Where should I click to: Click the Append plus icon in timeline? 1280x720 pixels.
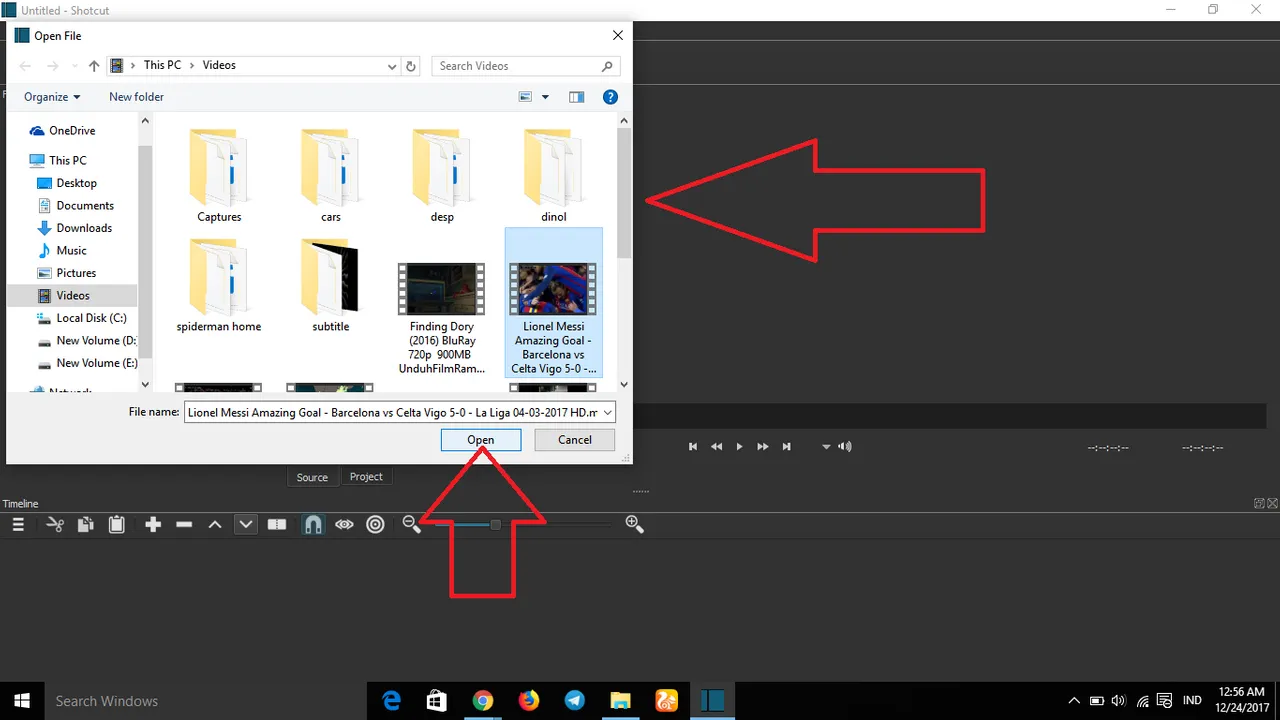pyautogui.click(x=153, y=524)
